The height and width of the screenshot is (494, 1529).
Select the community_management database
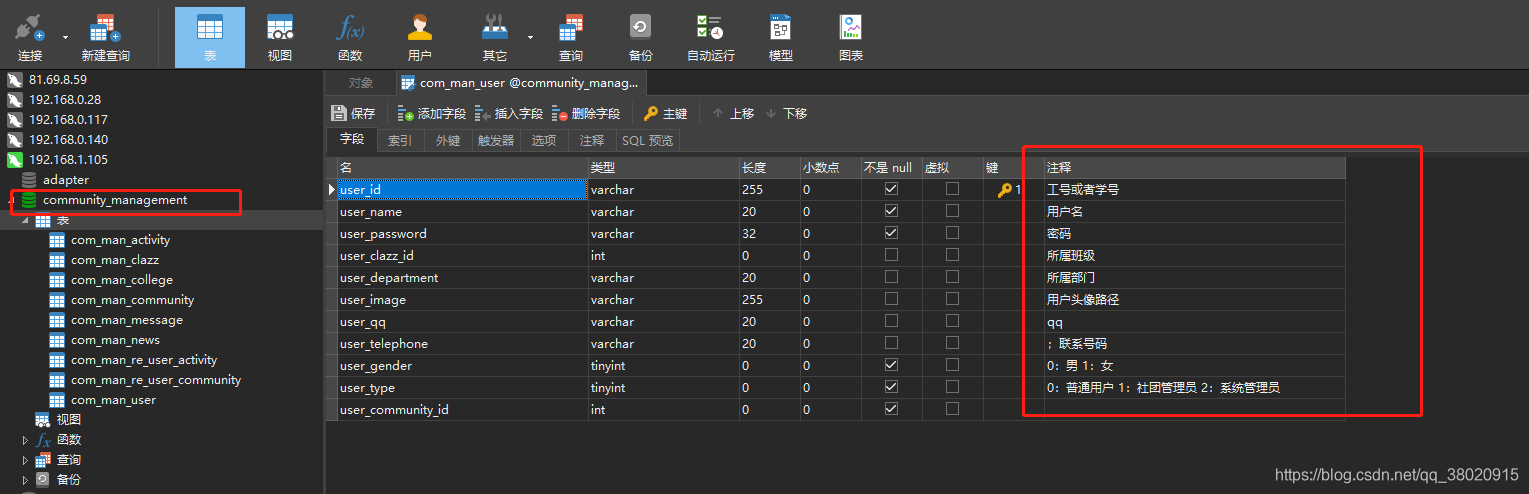(114, 199)
